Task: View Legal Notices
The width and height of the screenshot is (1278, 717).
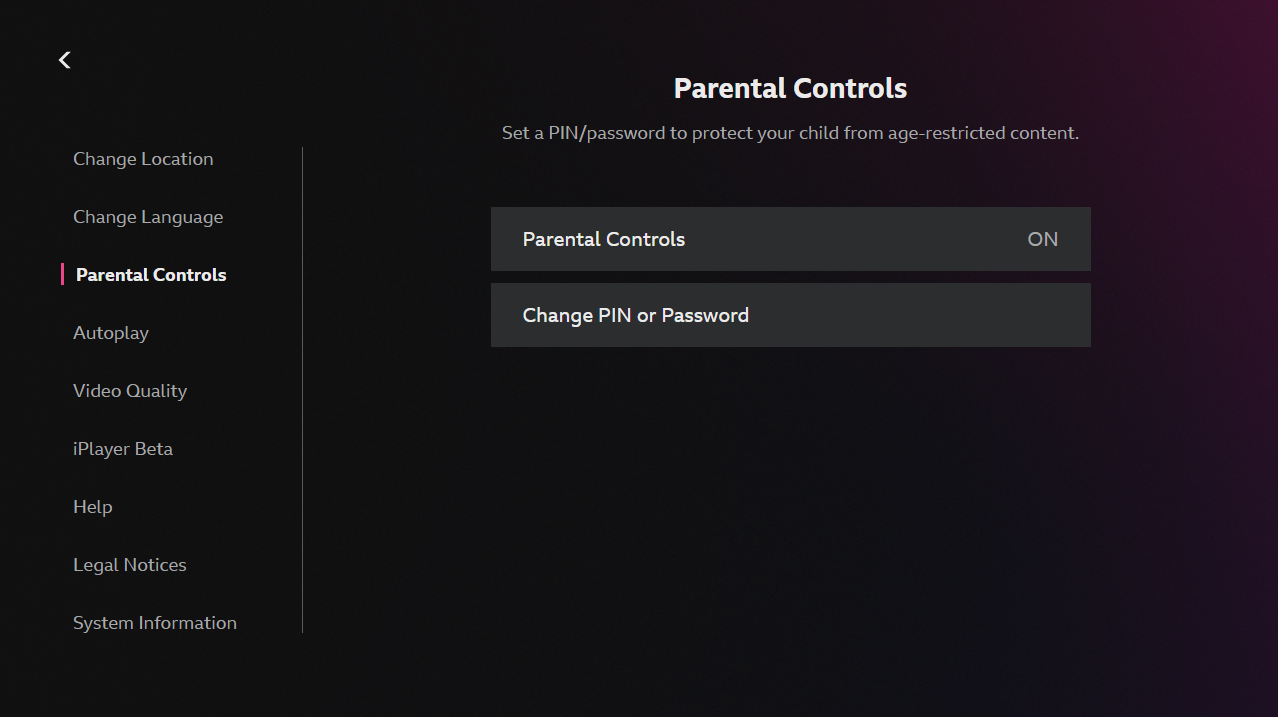Action: pos(129,564)
